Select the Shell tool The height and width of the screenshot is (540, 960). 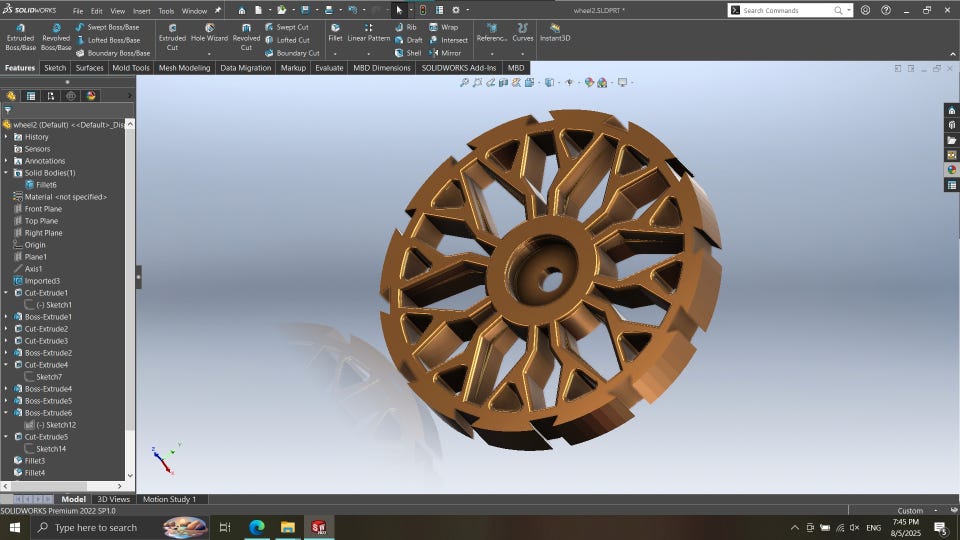tap(408, 53)
